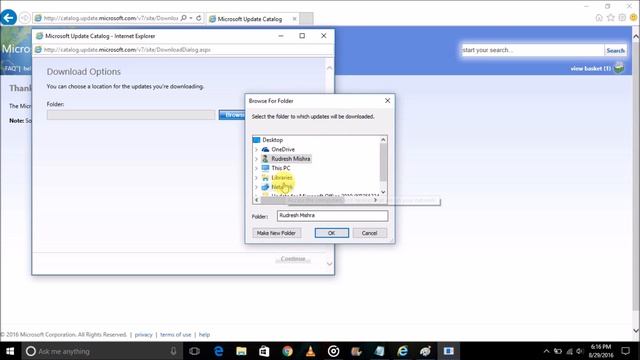This screenshot has height=360, width=640.
Task: Open the help footer link
Action: click(204, 335)
